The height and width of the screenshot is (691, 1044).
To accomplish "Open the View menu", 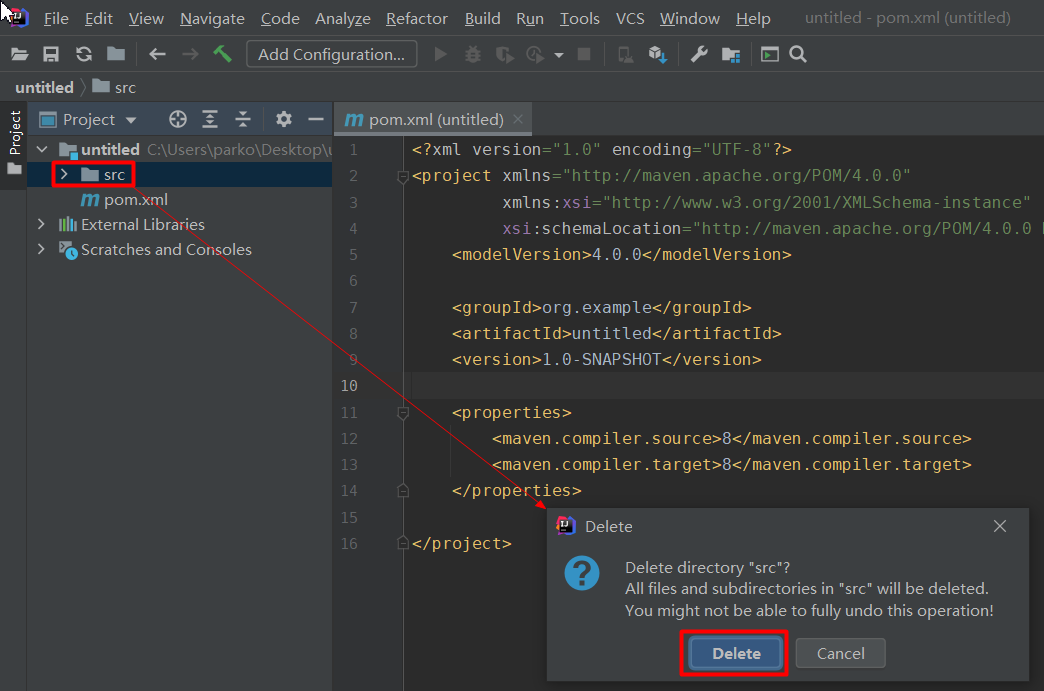I will click(146, 19).
